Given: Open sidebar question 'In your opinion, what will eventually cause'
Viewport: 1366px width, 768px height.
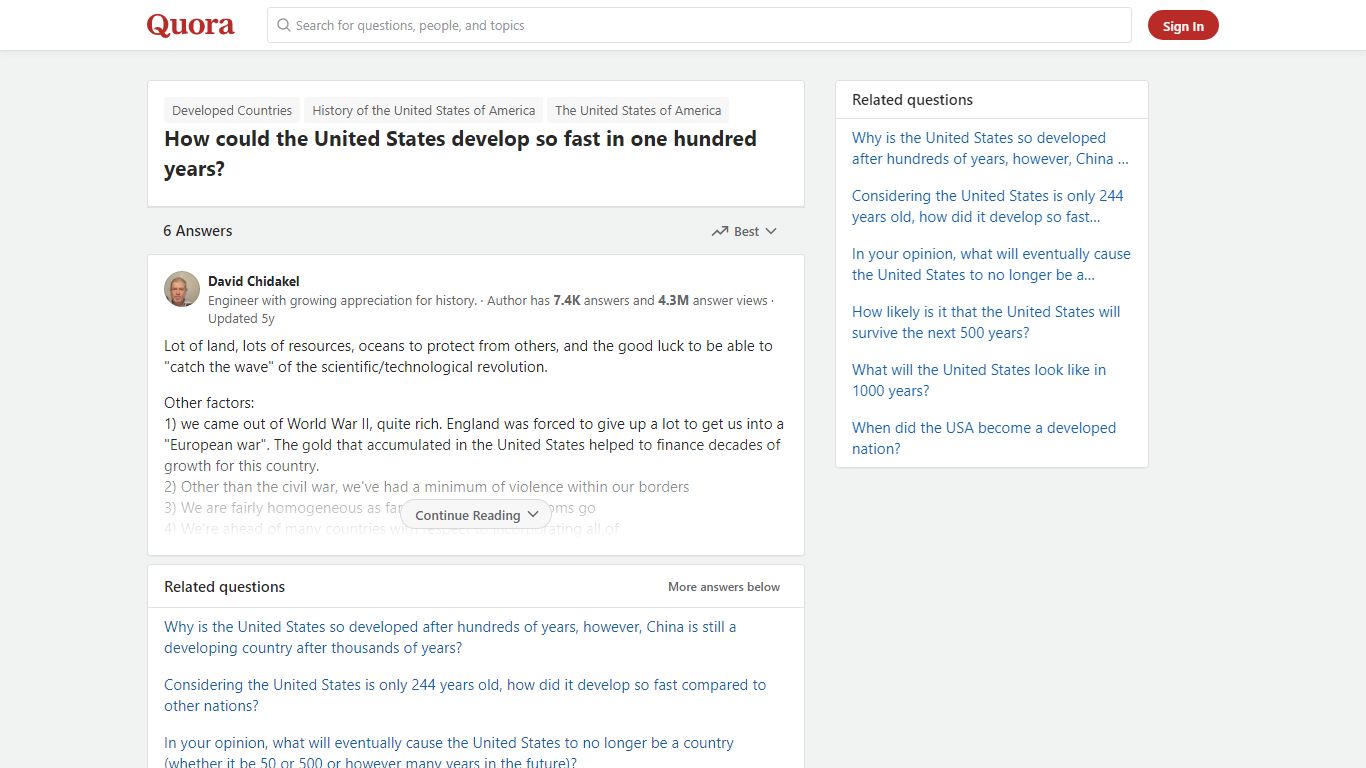Looking at the screenshot, I should point(991,264).
